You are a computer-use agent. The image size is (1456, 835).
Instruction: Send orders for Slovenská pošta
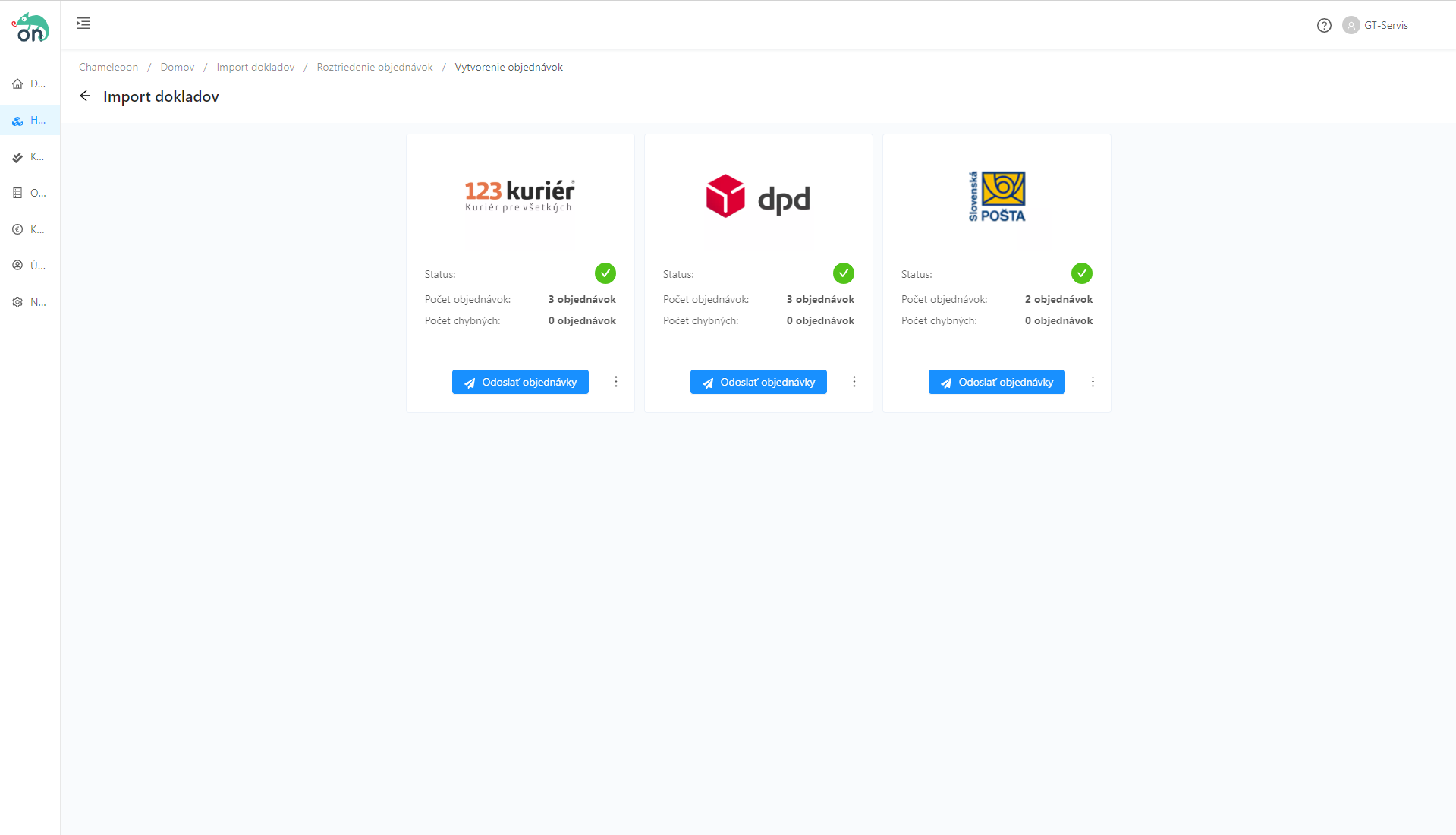point(997,382)
